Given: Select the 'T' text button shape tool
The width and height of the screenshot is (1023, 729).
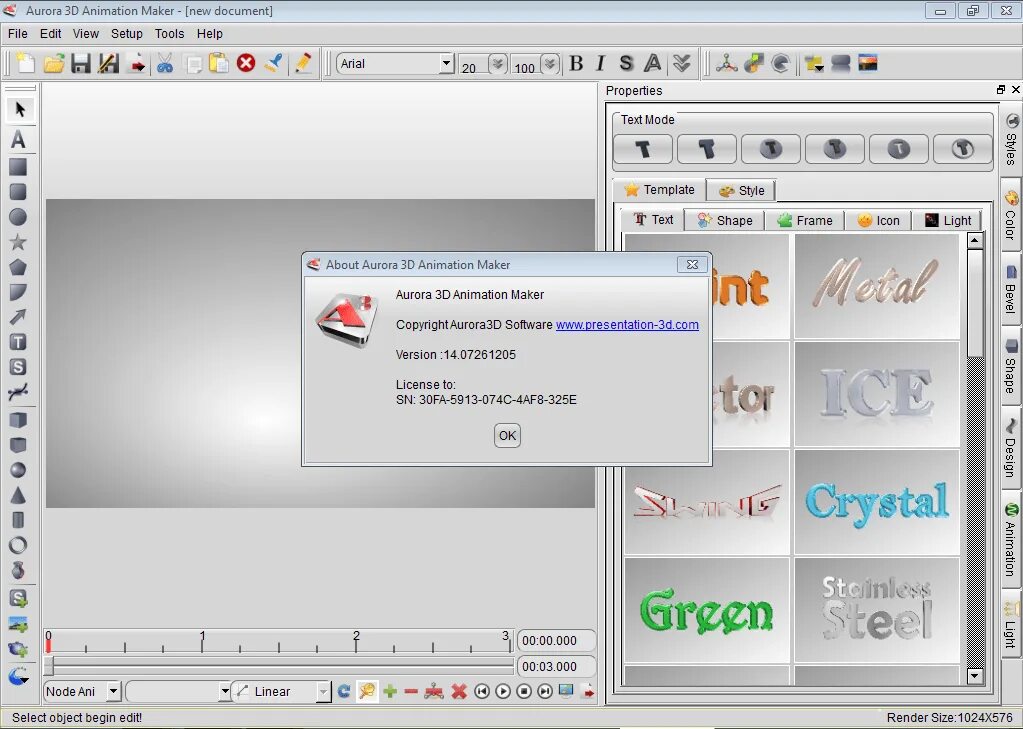Looking at the screenshot, I should point(18,342).
